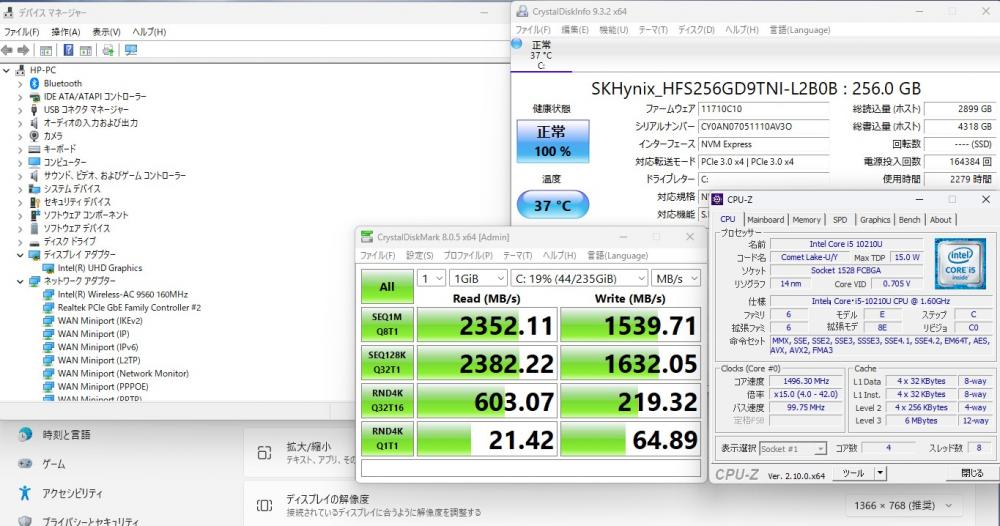Screen dimensions: 1000x526
Task: Click the Update driver icon in Device Manager toolbar
Action: [108, 50]
